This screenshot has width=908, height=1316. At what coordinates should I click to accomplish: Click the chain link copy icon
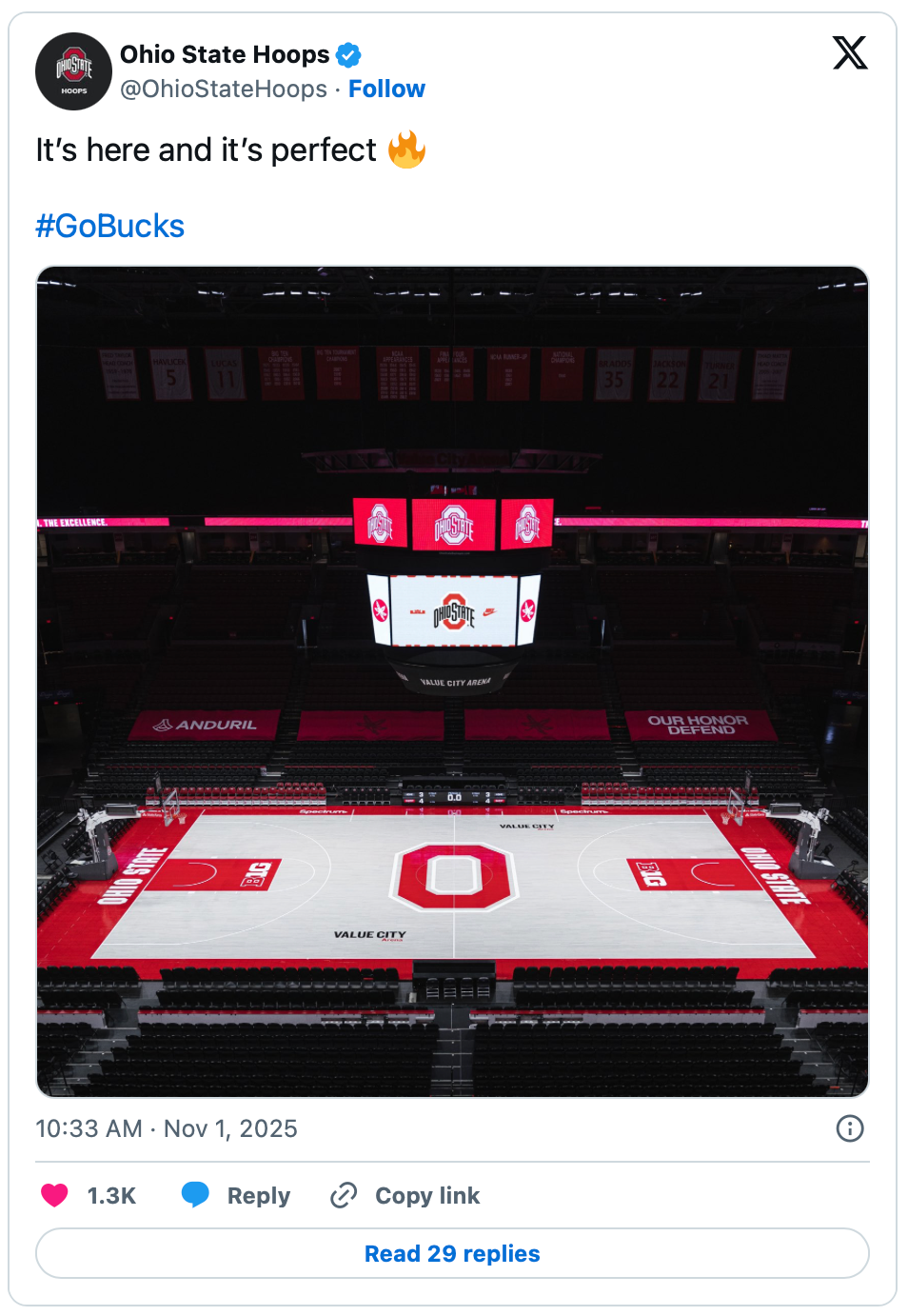point(344,1195)
